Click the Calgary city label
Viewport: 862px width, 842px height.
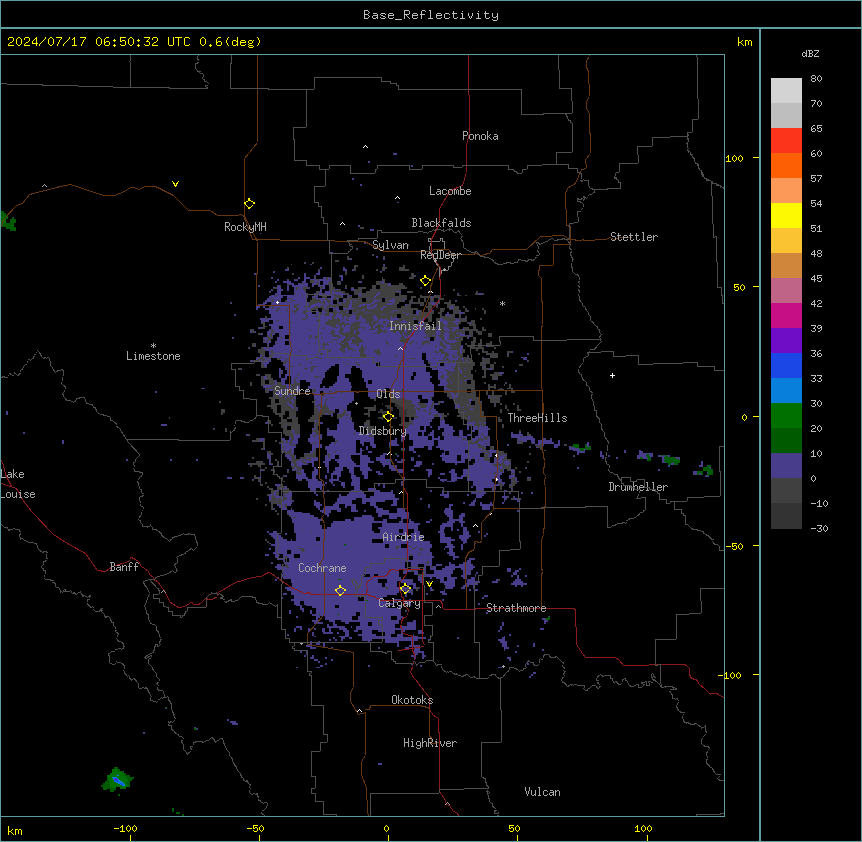click(x=399, y=603)
